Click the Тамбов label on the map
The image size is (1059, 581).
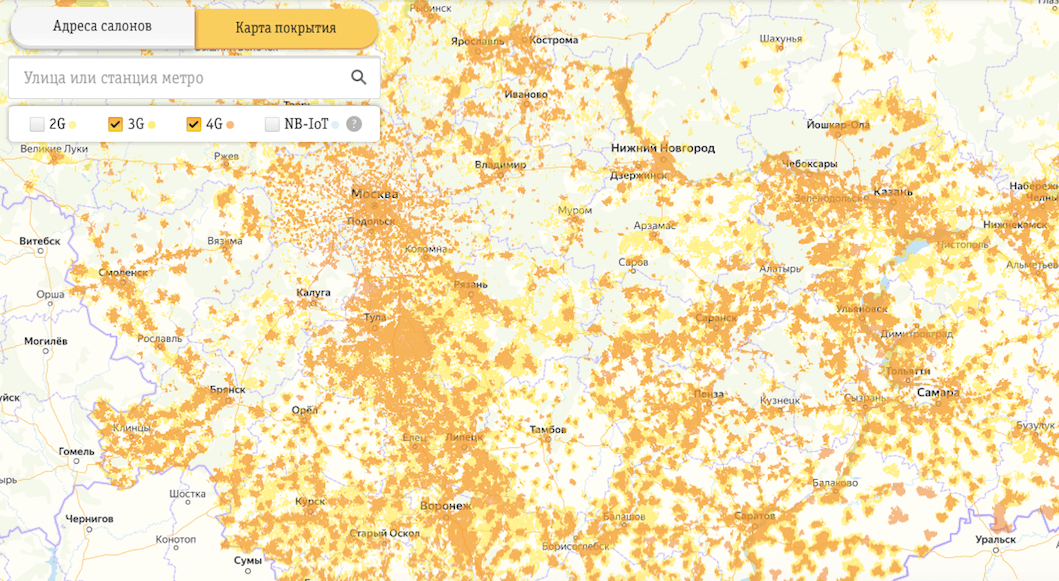coord(546,429)
